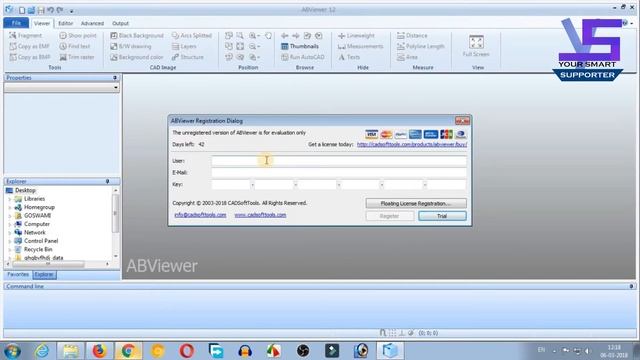Toggle Thumbnails view
Image resolution: width=640 pixels, height=360 pixels.
coord(300,47)
